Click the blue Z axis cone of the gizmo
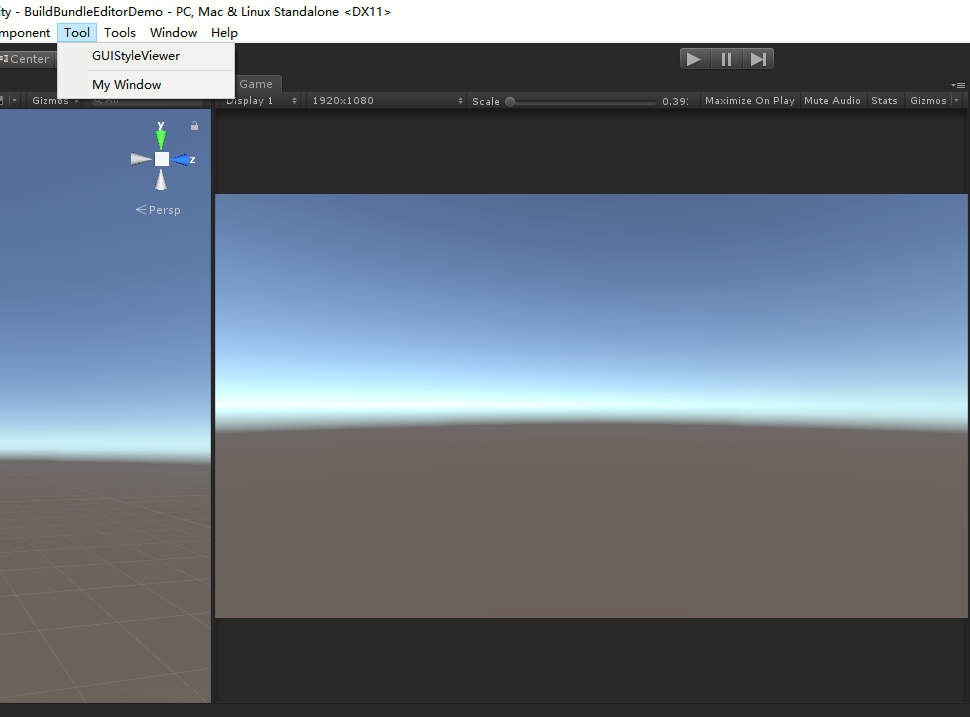970x717 pixels. (184, 159)
